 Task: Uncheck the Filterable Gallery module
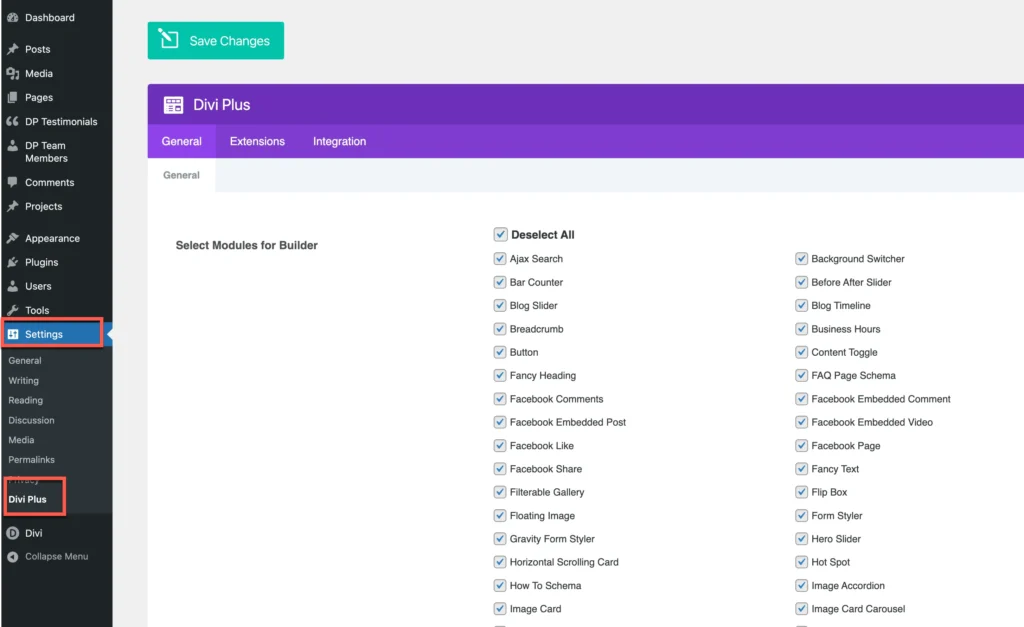point(500,492)
